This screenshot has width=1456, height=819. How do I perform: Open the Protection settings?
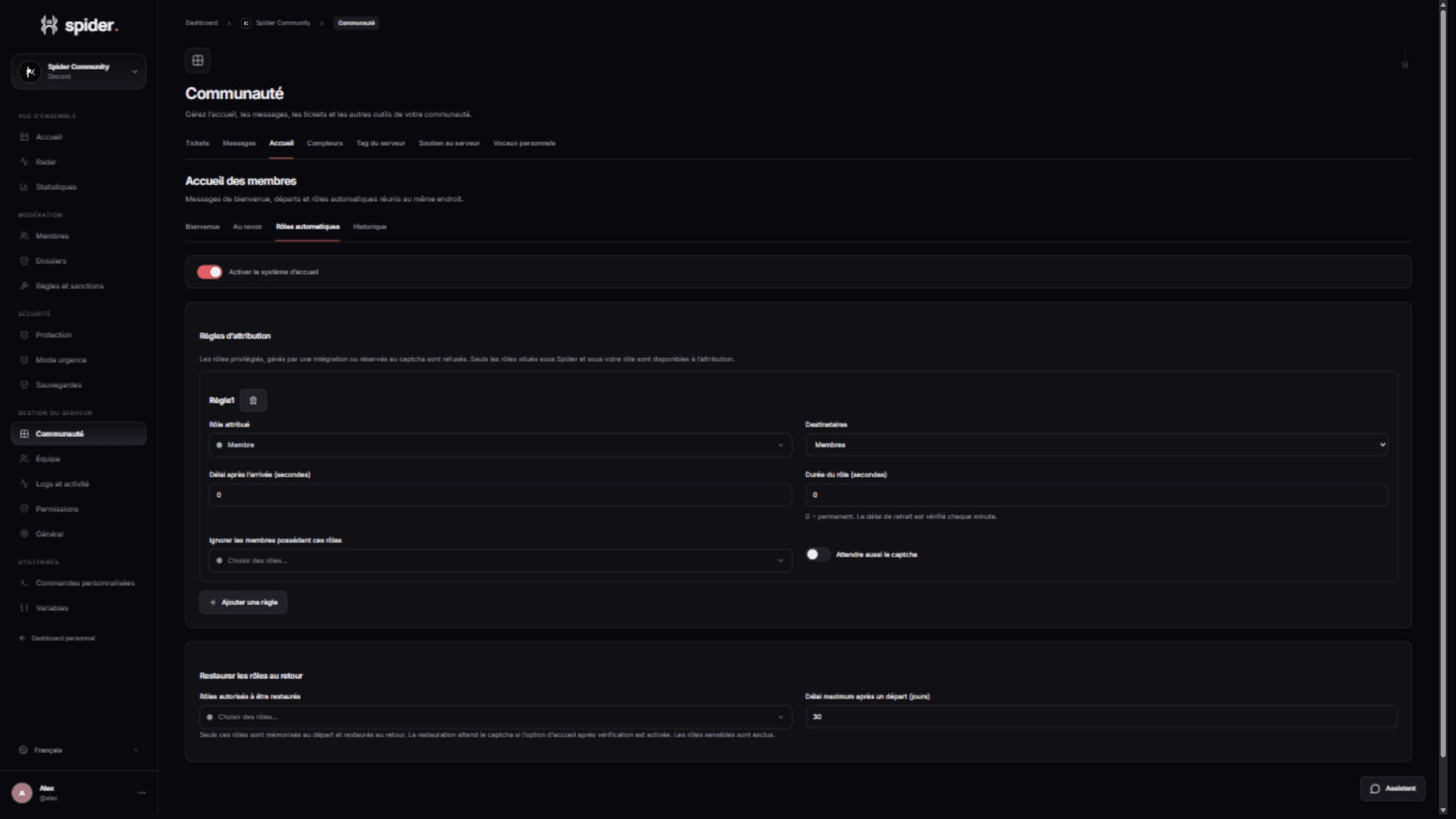78,335
